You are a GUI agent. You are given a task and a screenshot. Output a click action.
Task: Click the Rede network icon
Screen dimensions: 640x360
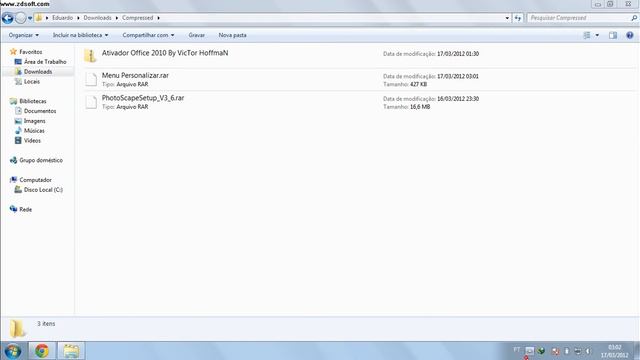point(13,209)
